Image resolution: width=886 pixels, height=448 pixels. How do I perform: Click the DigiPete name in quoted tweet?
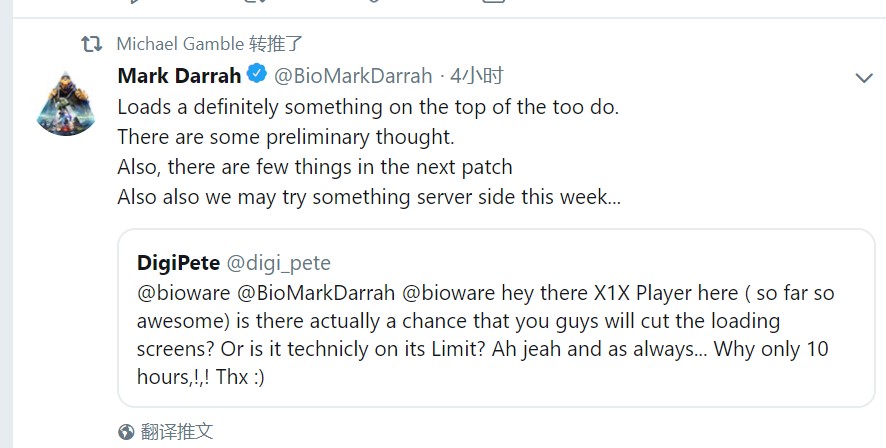pyautogui.click(x=178, y=263)
